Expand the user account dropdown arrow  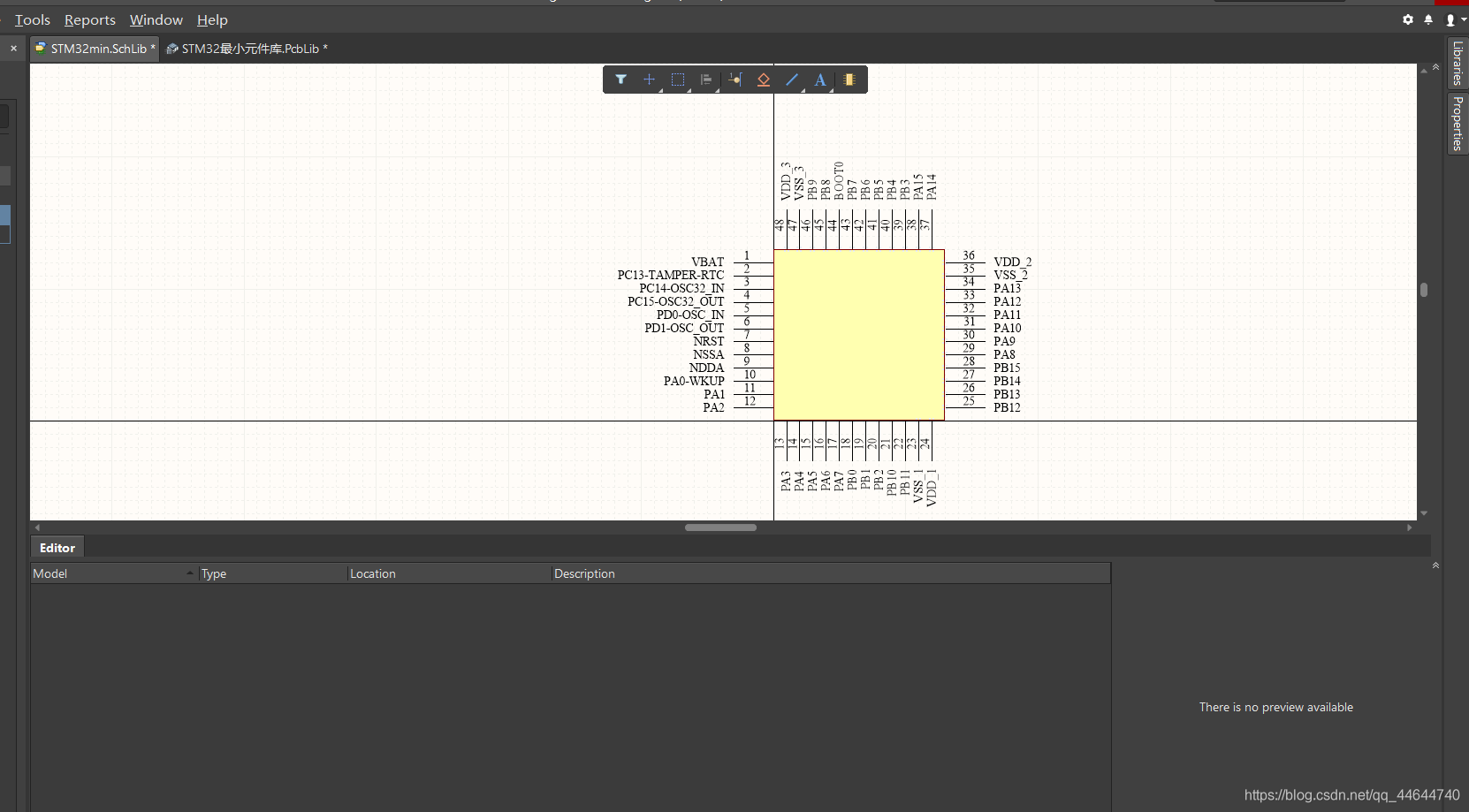click(1464, 19)
